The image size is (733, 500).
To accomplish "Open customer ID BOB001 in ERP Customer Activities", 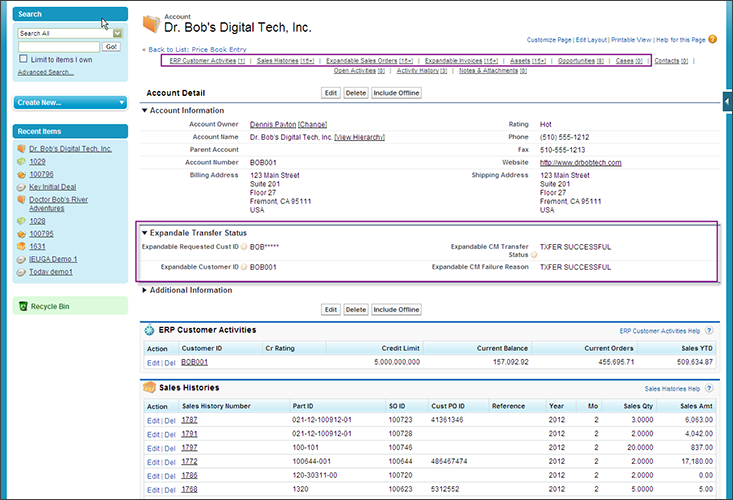I will (194, 362).
